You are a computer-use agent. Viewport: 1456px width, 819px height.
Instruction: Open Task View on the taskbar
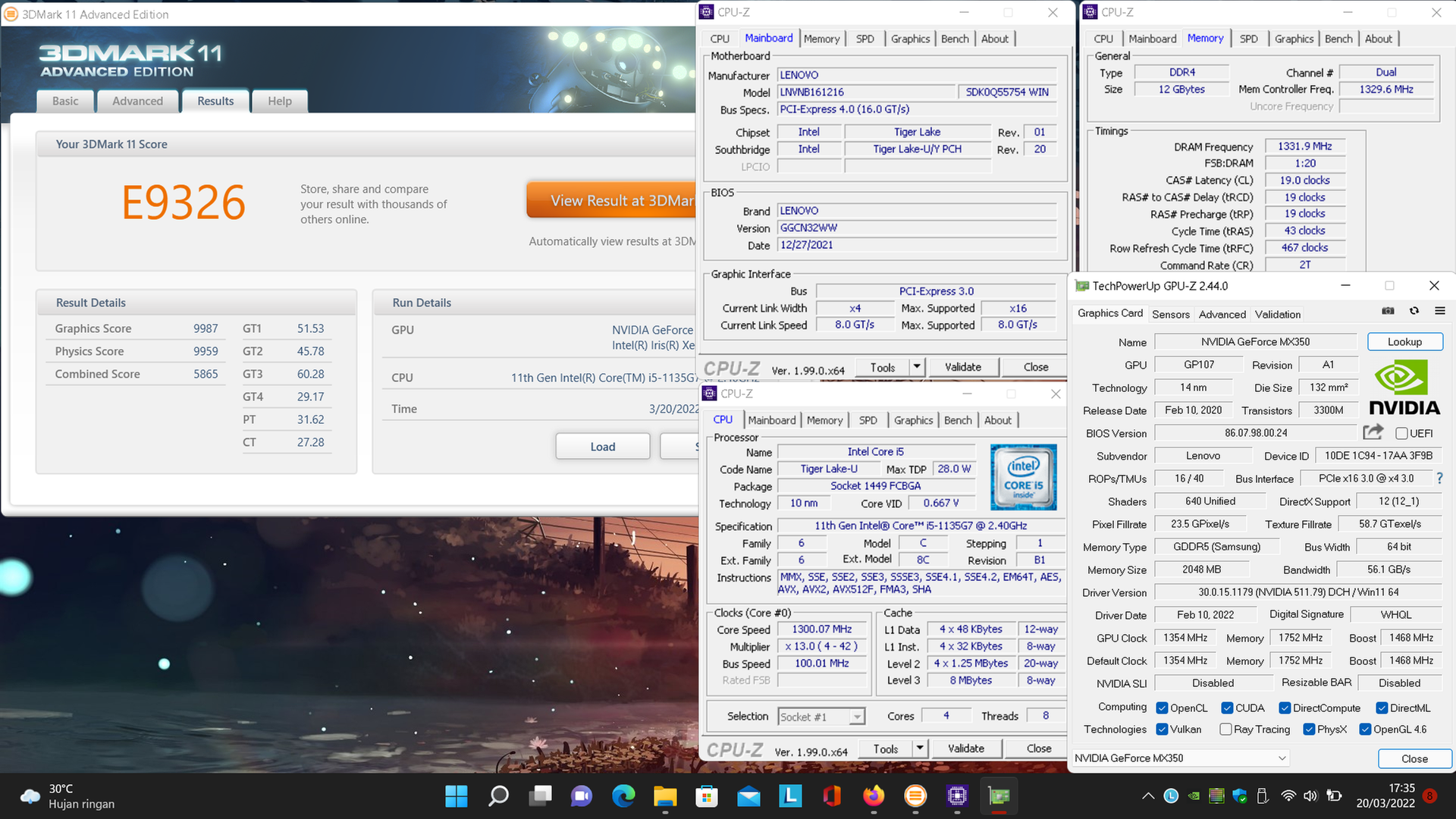[541, 795]
